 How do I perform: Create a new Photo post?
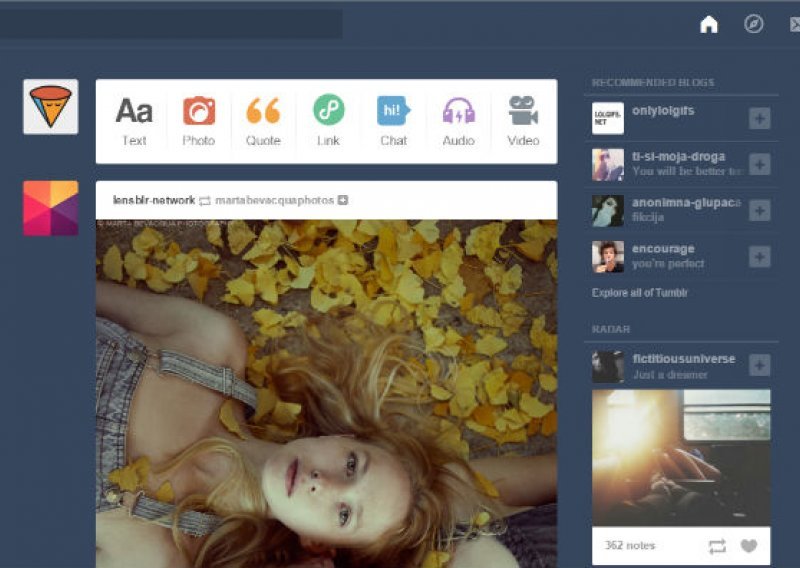(x=198, y=121)
